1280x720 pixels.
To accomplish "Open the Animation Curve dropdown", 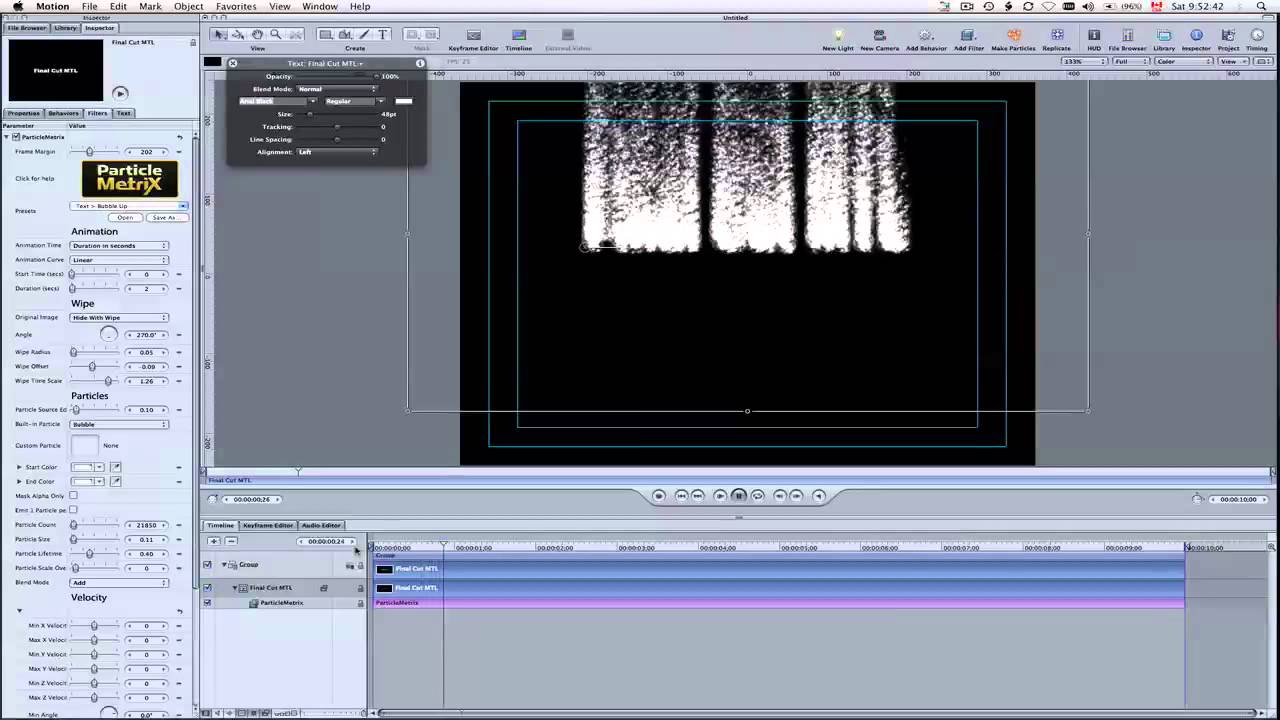I will click(x=119, y=260).
